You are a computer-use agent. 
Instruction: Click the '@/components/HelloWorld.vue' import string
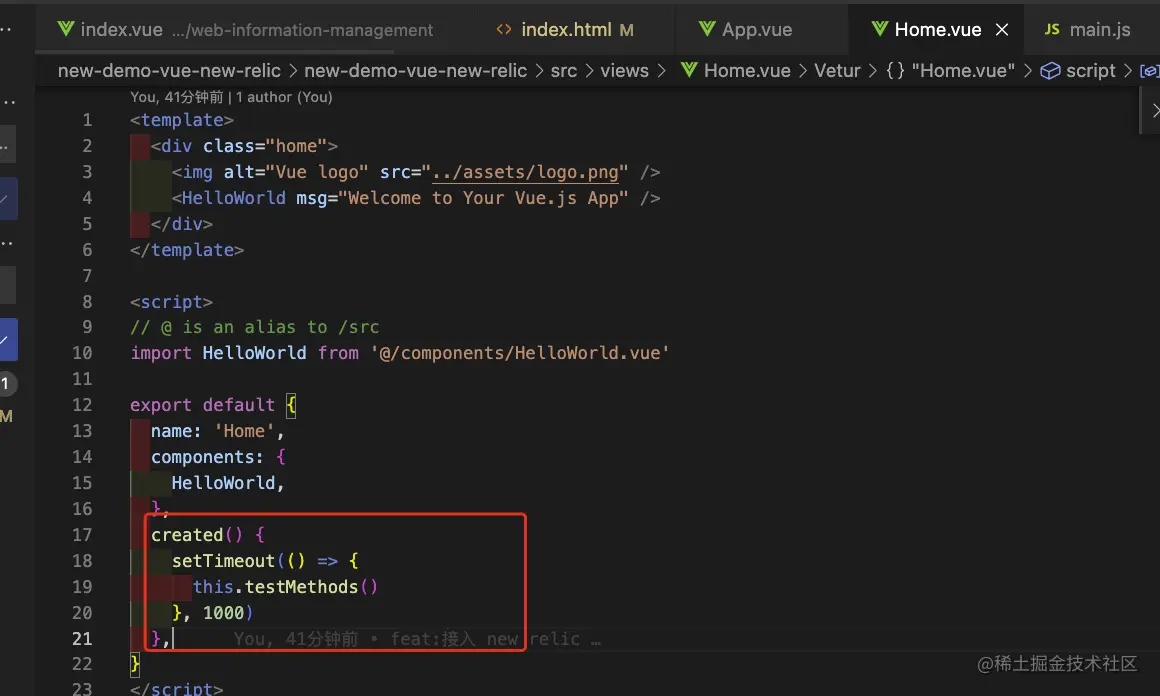coord(520,353)
